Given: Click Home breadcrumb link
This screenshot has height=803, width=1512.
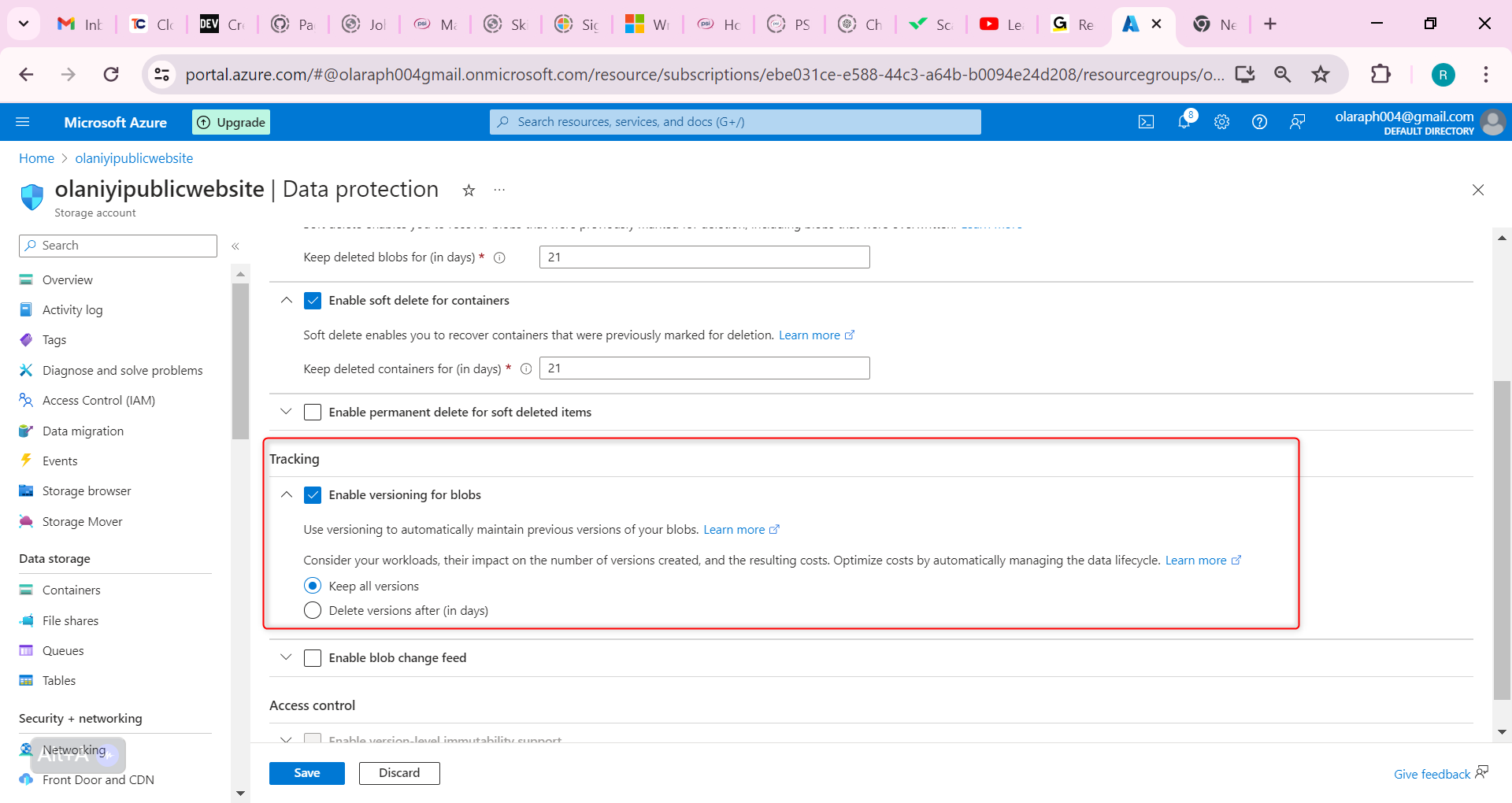Looking at the screenshot, I should (36, 158).
